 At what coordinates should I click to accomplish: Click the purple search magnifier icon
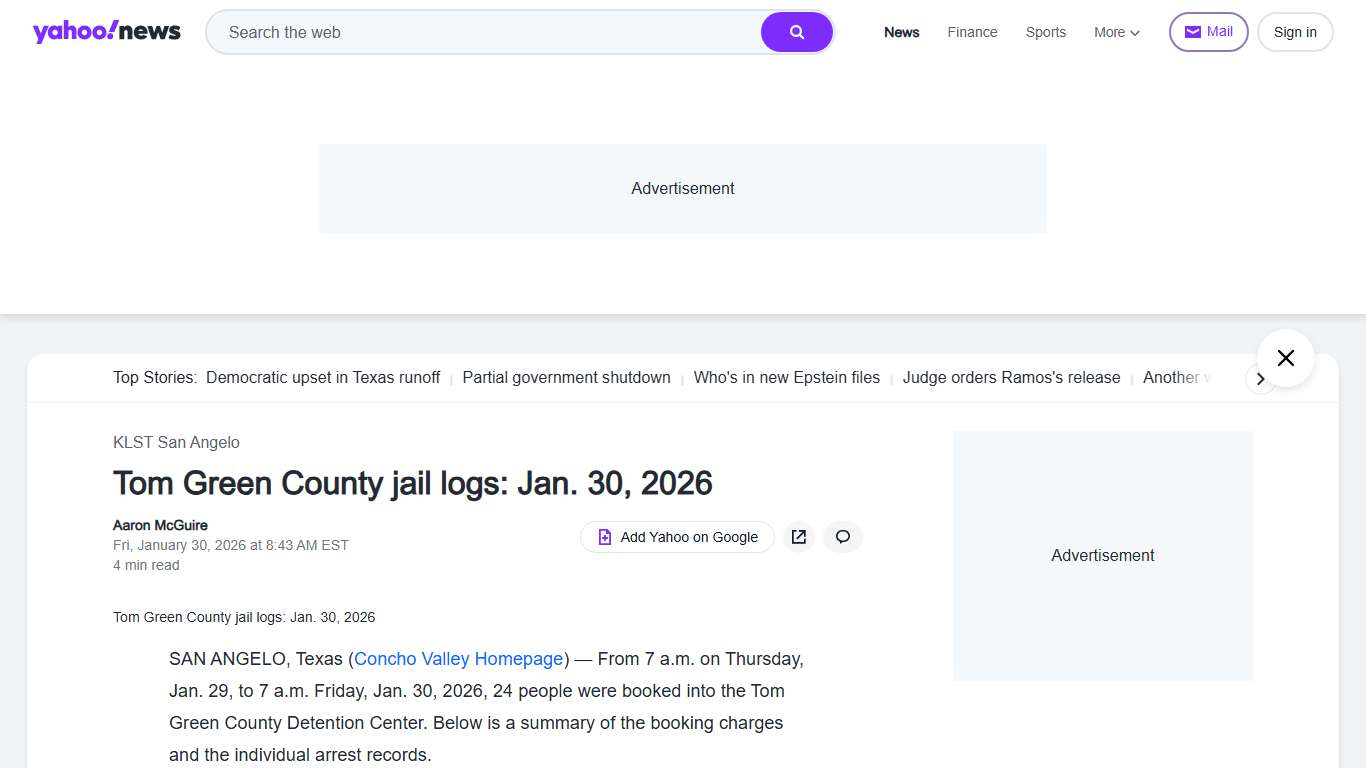pyautogui.click(x=796, y=31)
